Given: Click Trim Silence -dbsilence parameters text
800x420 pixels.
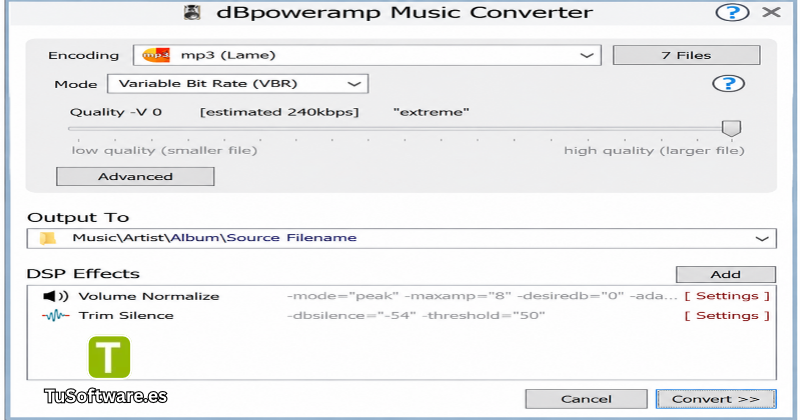Looking at the screenshot, I should pos(416,316).
